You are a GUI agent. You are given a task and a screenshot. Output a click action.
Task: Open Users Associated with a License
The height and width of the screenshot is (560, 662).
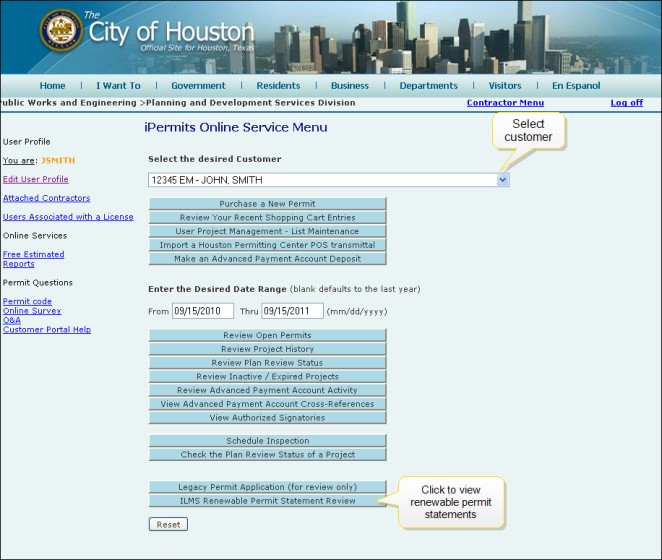click(68, 217)
